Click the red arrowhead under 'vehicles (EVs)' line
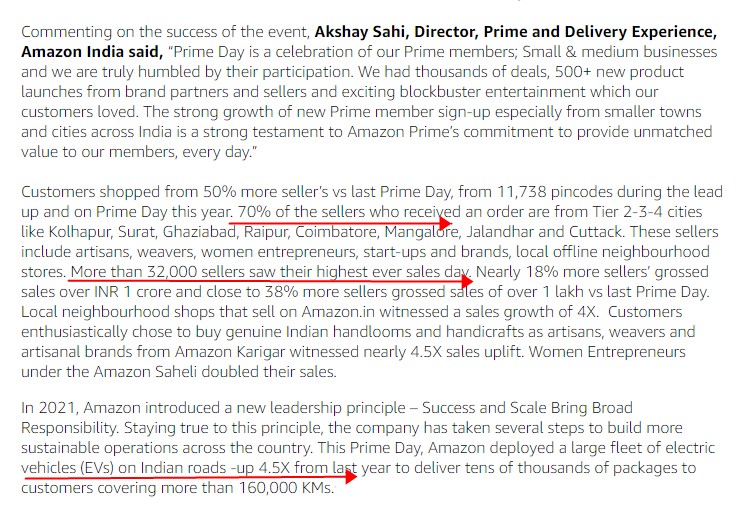This screenshot has height=512, width=739. [351, 477]
